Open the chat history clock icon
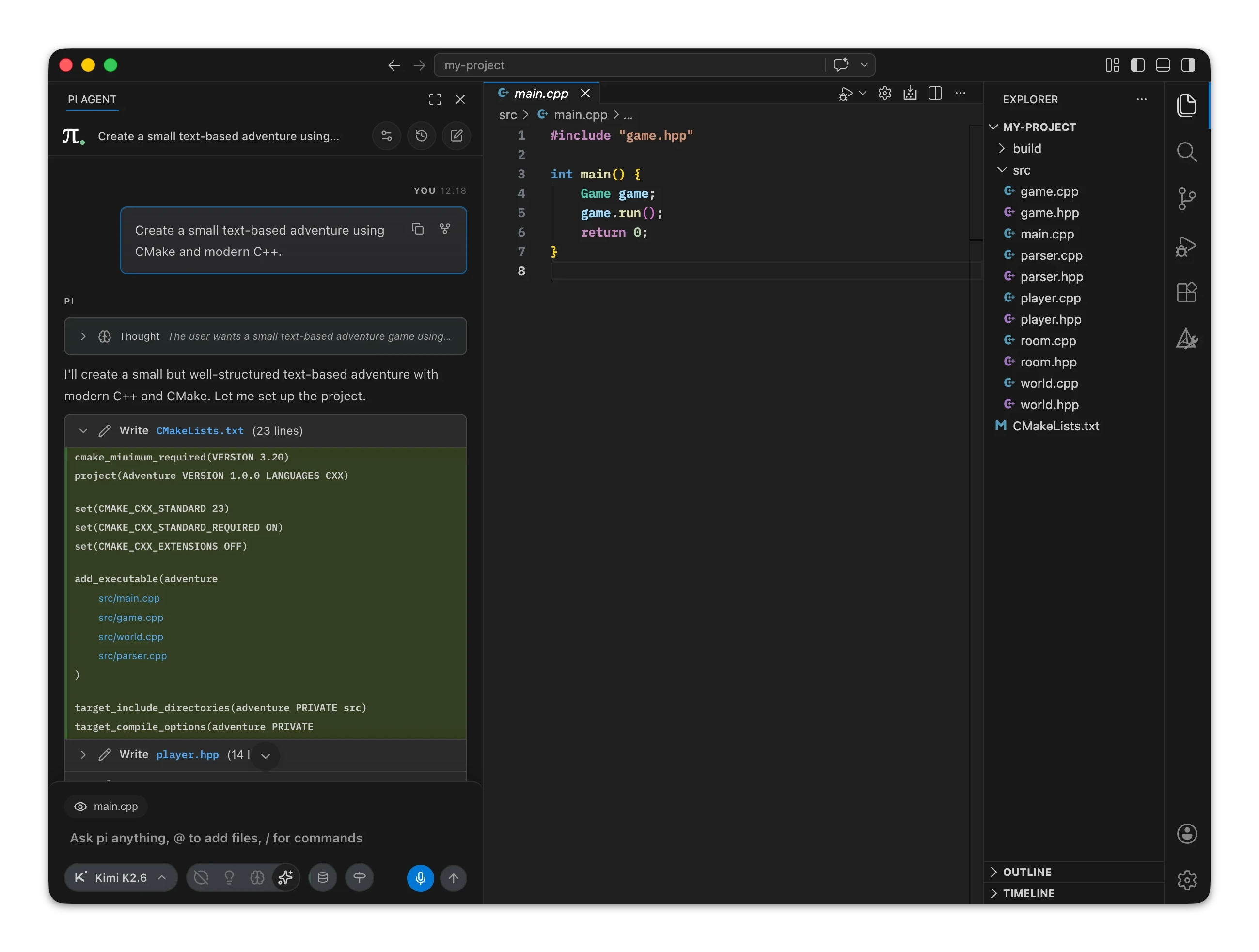 click(x=421, y=136)
